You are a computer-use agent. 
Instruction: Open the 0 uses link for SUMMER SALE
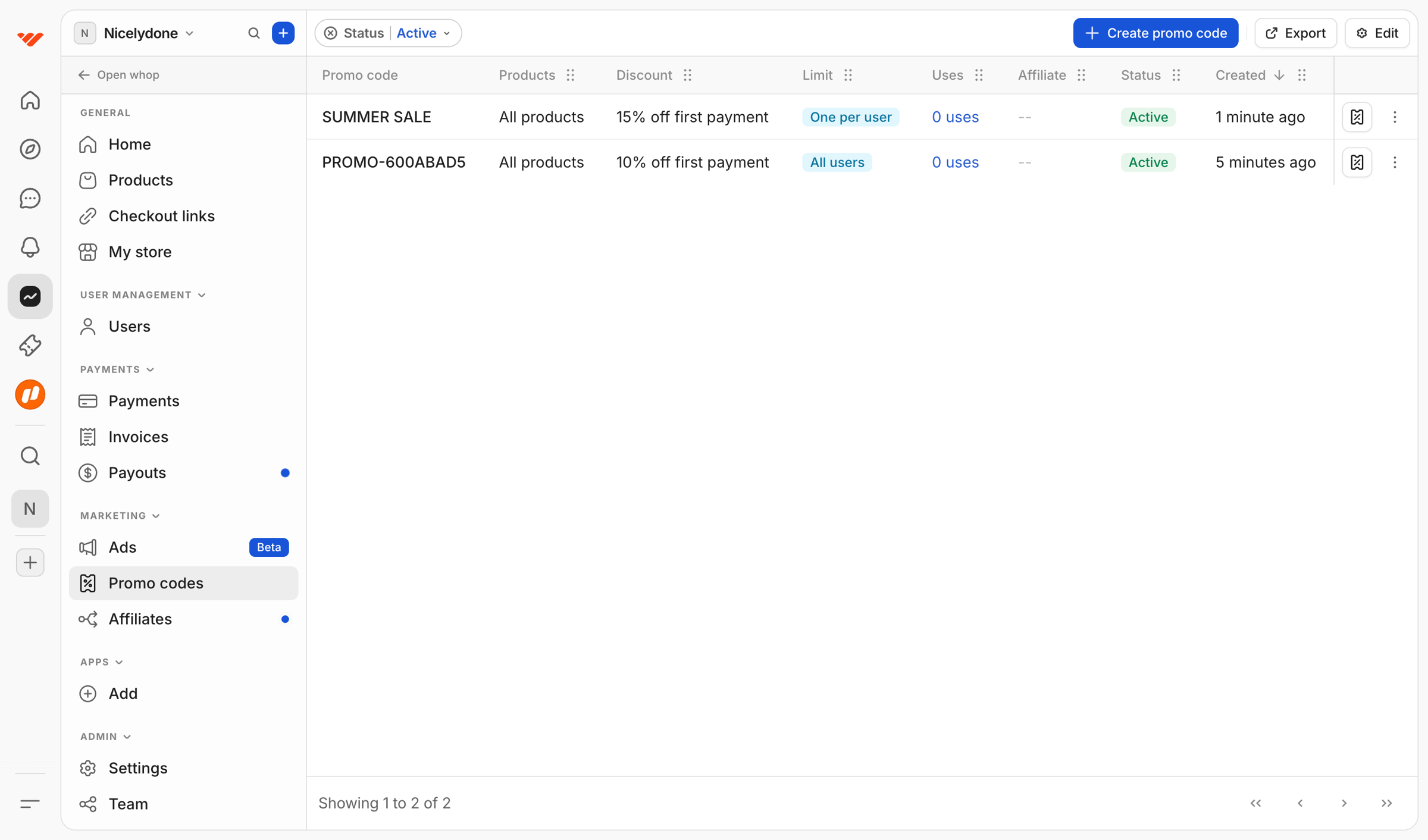(955, 117)
